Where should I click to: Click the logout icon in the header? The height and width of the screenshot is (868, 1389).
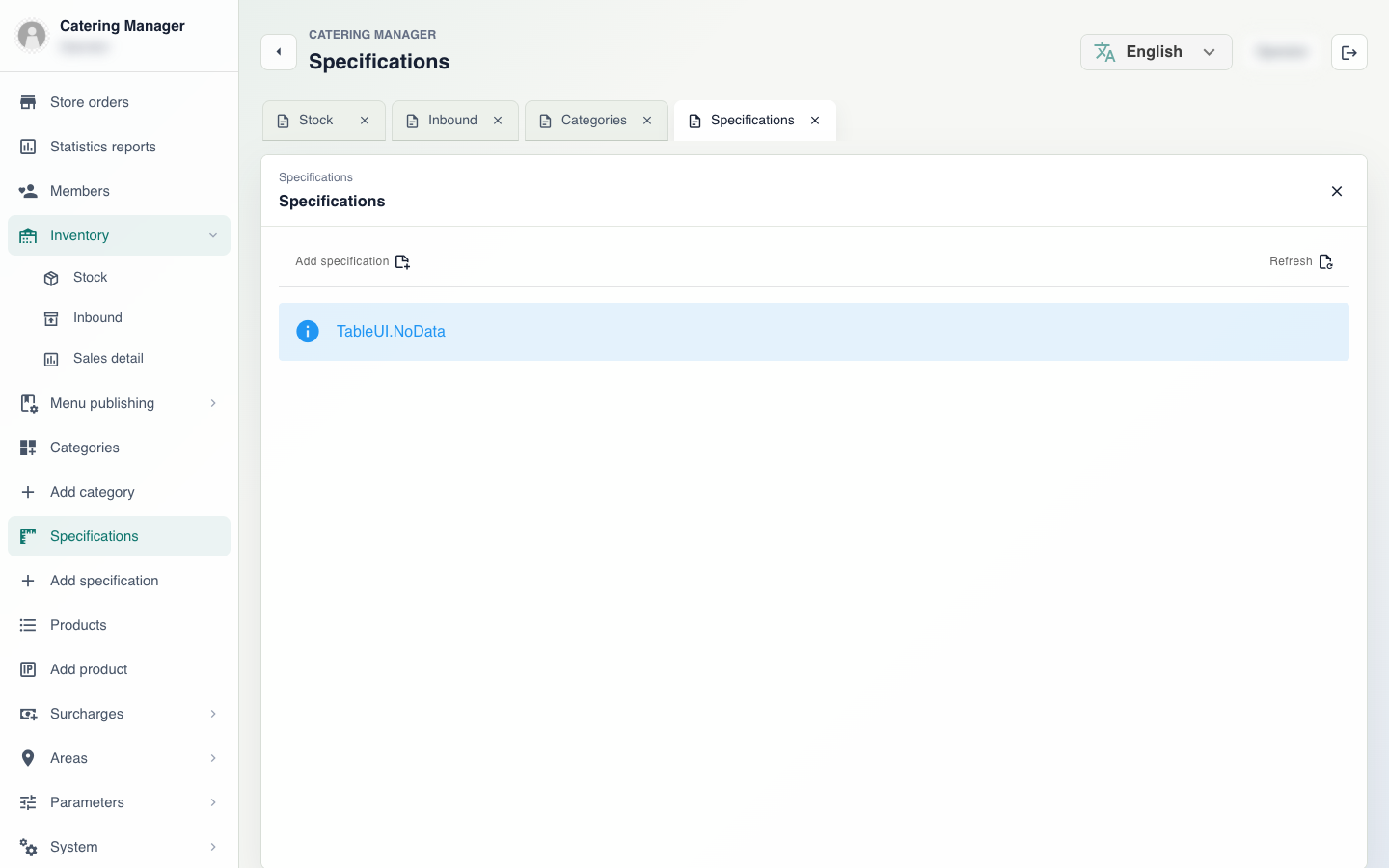pyautogui.click(x=1349, y=52)
